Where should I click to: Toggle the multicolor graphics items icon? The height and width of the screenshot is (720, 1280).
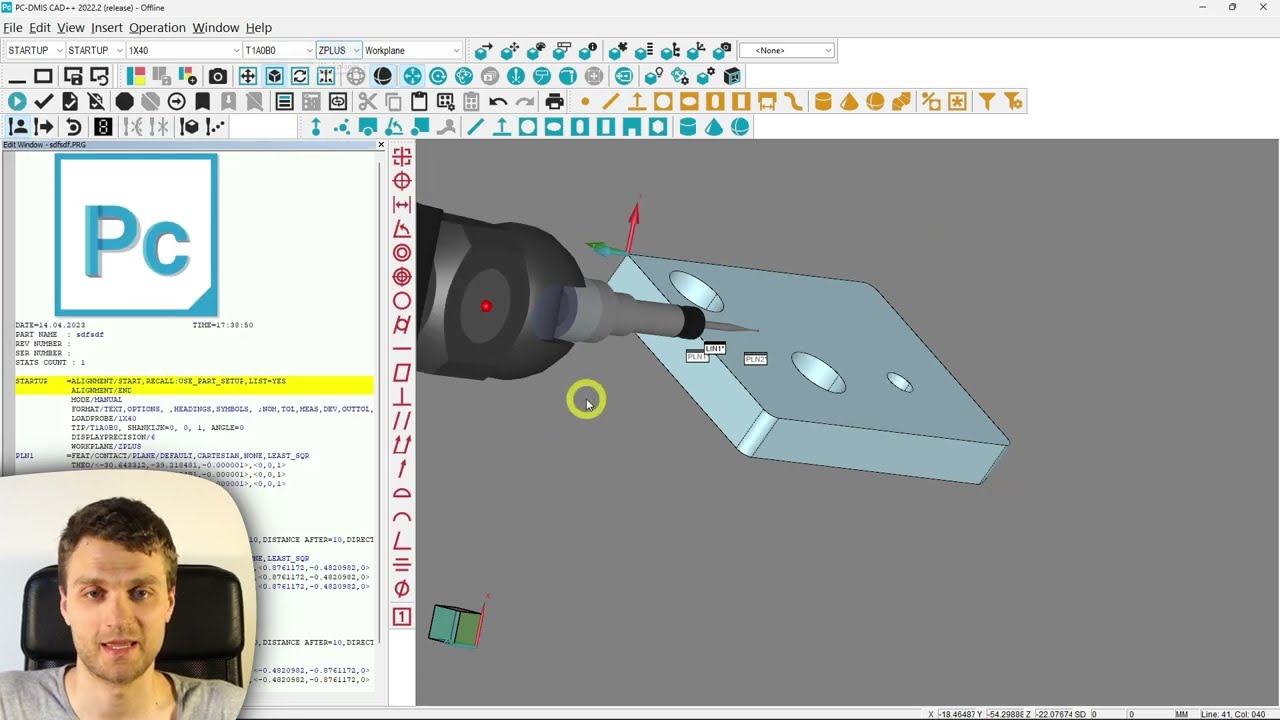(x=136, y=76)
